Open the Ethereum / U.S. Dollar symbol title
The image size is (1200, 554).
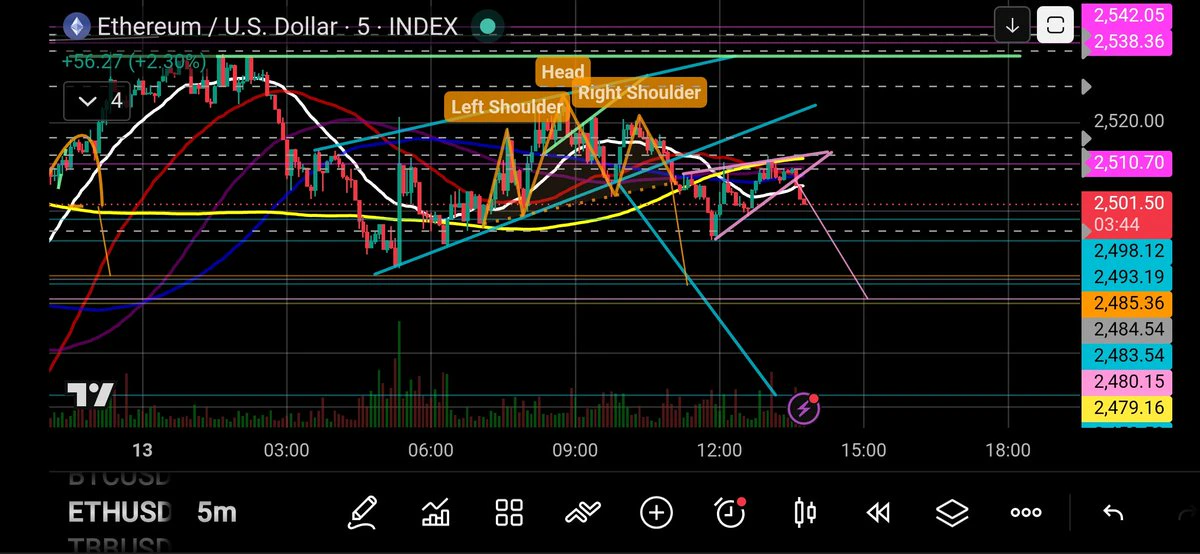coord(277,26)
